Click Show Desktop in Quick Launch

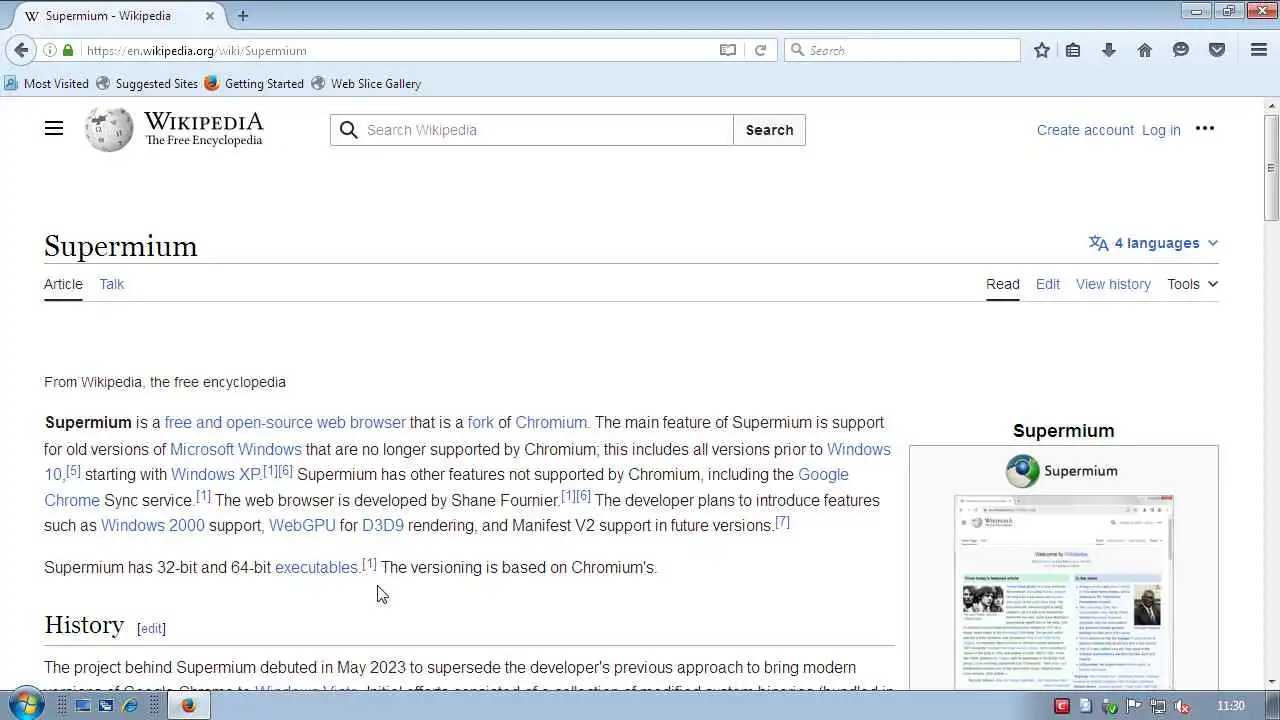tap(83, 706)
